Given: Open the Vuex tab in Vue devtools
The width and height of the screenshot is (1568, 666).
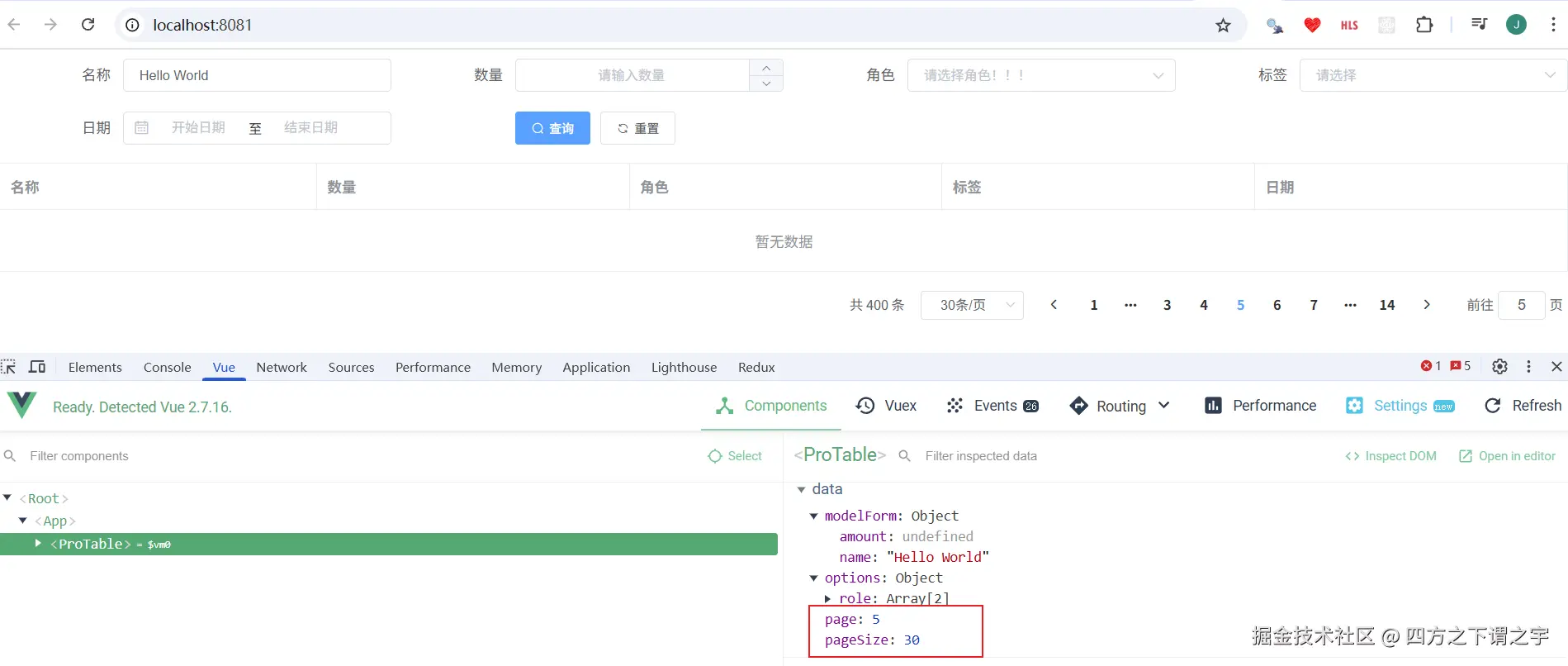Looking at the screenshot, I should point(886,406).
